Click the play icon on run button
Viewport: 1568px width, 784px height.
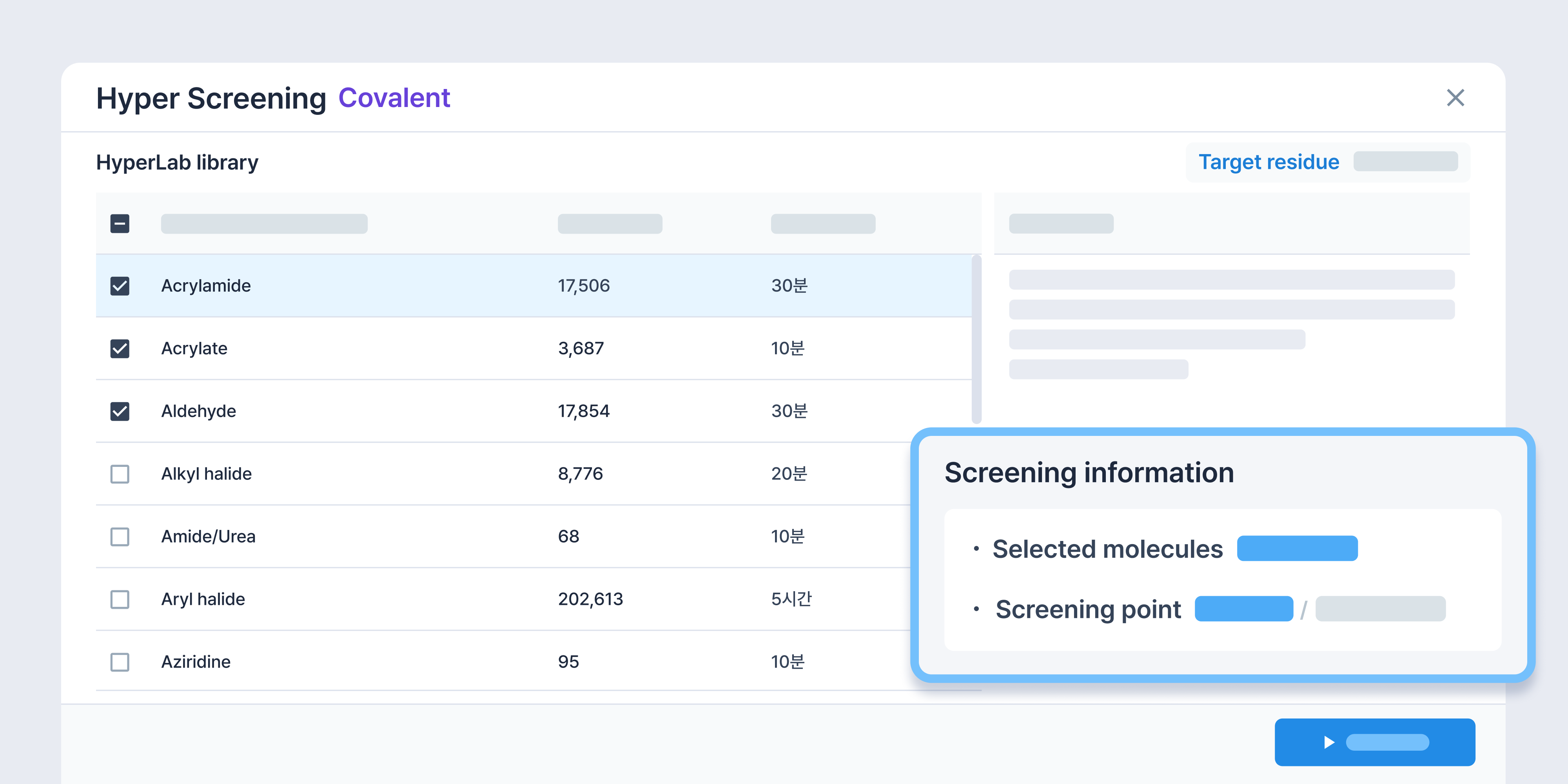point(1329,742)
